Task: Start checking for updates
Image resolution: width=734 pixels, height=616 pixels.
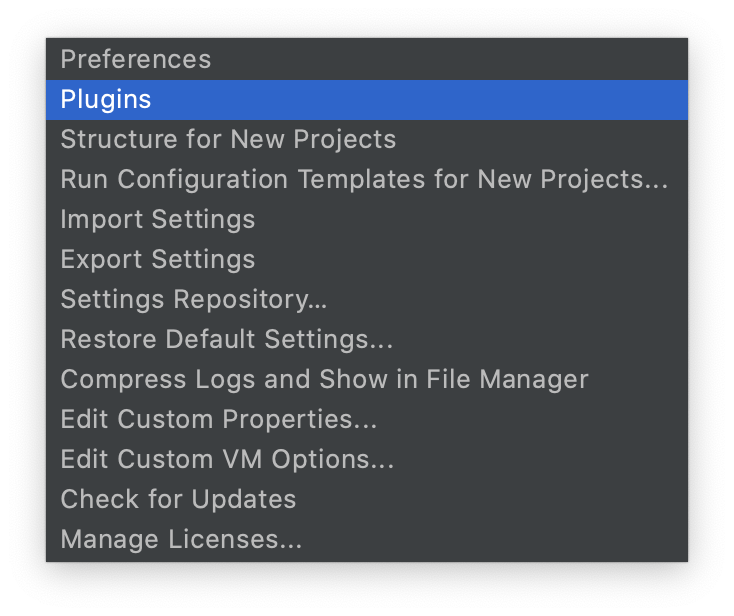Action: (178, 499)
